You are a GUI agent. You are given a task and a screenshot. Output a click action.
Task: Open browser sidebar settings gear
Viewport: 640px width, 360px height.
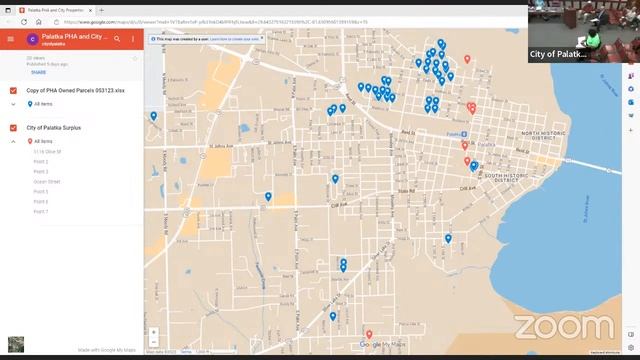pos(631,348)
